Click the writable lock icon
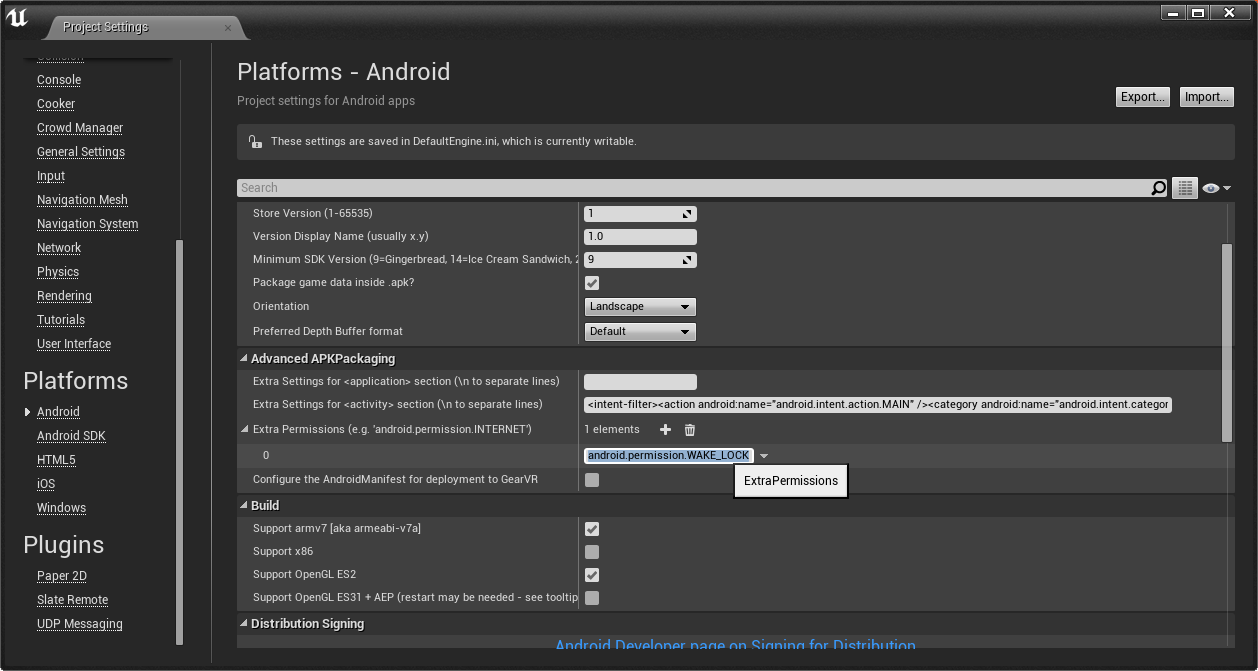1258x671 pixels. point(255,142)
